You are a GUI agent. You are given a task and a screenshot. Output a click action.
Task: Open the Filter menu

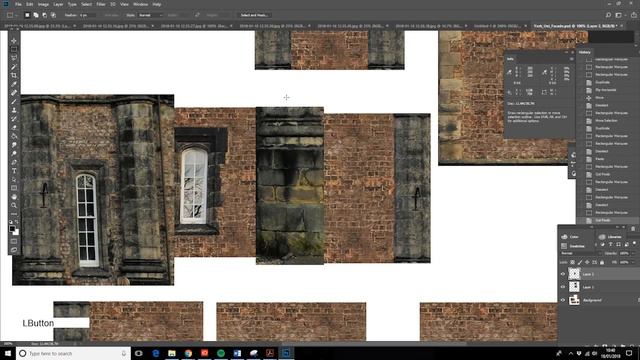101,4
